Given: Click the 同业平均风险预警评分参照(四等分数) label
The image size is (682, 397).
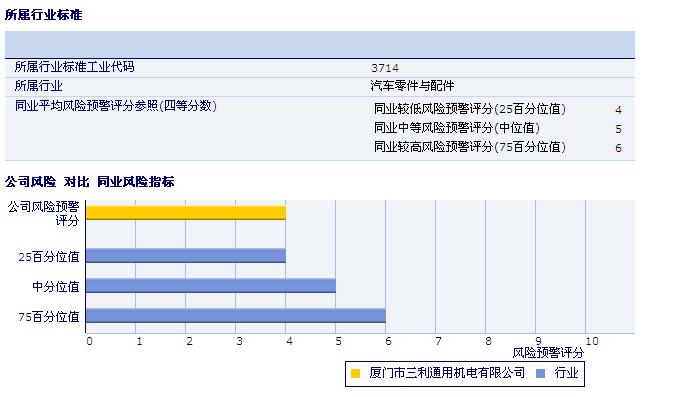Looking at the screenshot, I should tap(116, 106).
